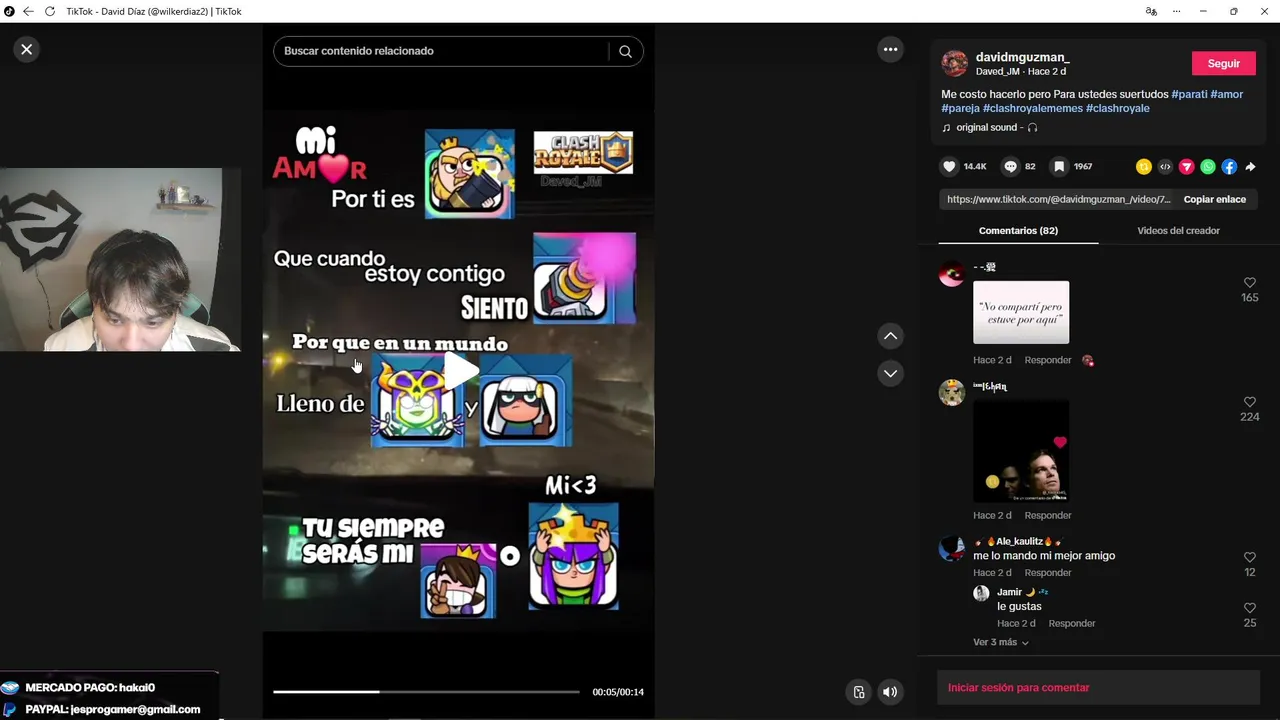
Task: Open Ale_kaulitz commenter profile name
Action: click(1018, 541)
